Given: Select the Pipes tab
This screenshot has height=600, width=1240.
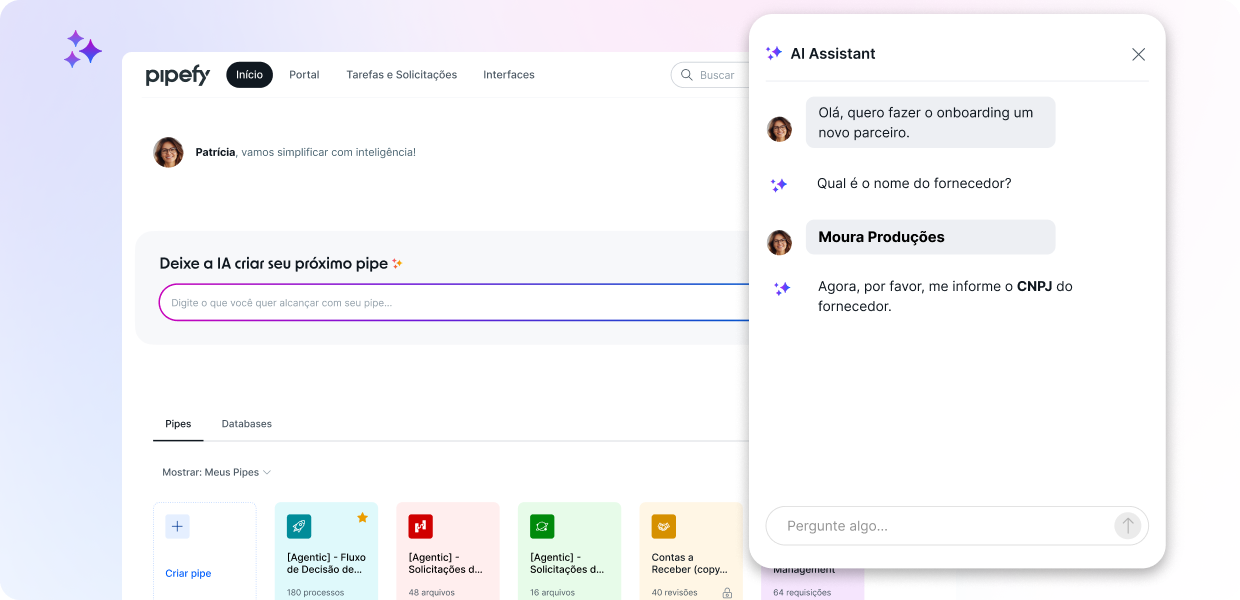Looking at the screenshot, I should pos(178,424).
